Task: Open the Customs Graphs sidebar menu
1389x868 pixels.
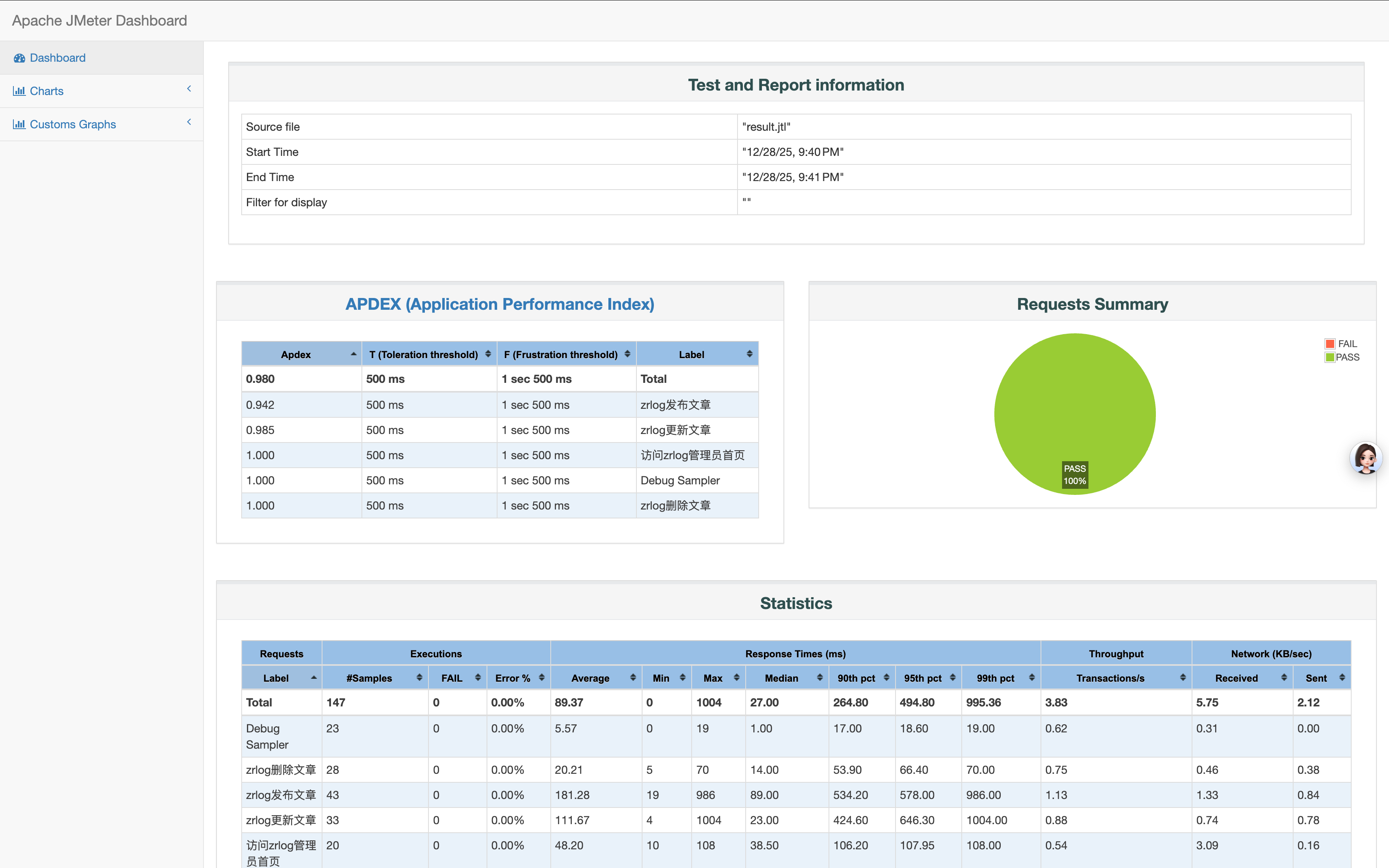Action: [x=72, y=125]
